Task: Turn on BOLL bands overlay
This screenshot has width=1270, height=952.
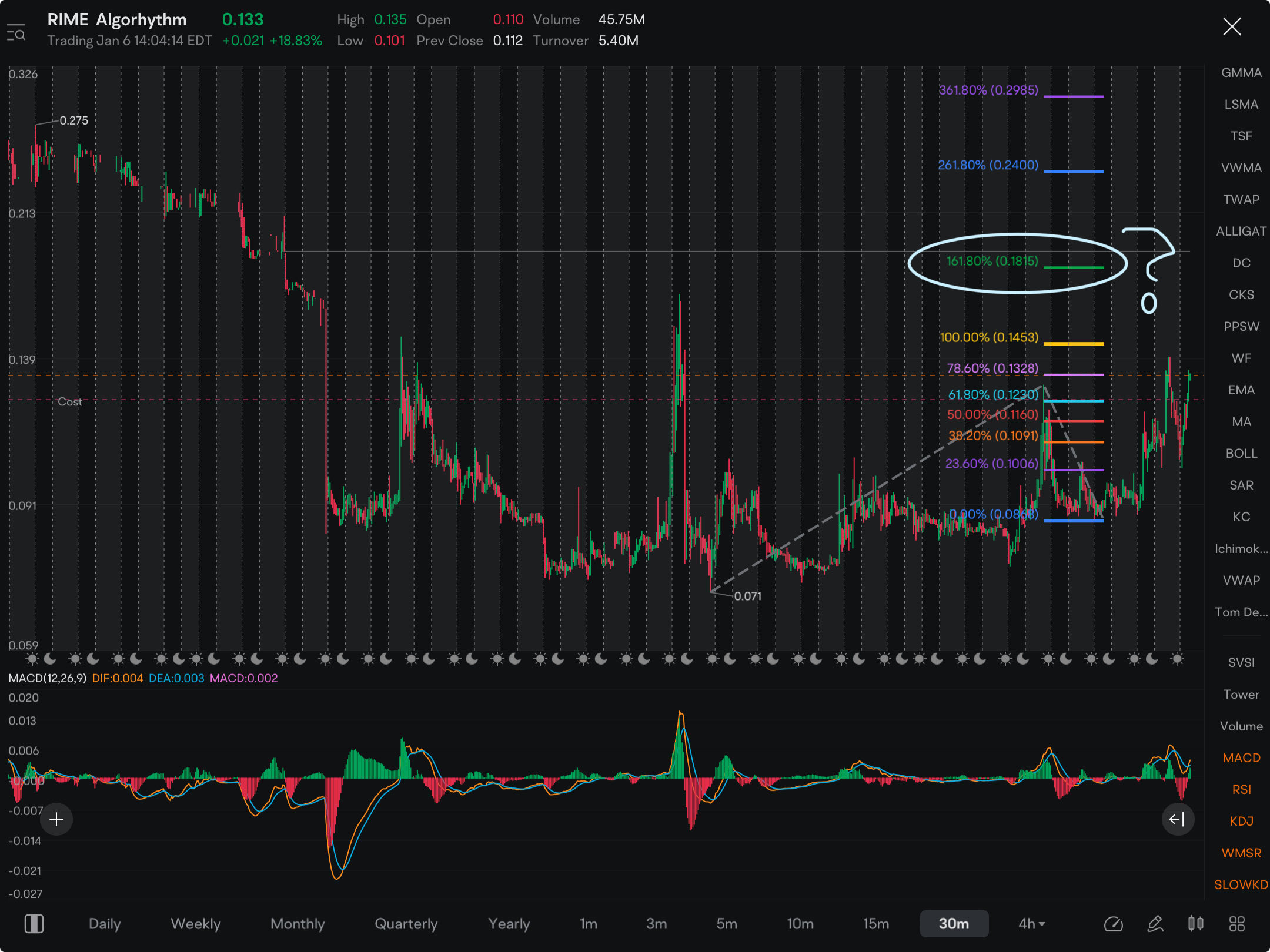Action: (x=1241, y=453)
